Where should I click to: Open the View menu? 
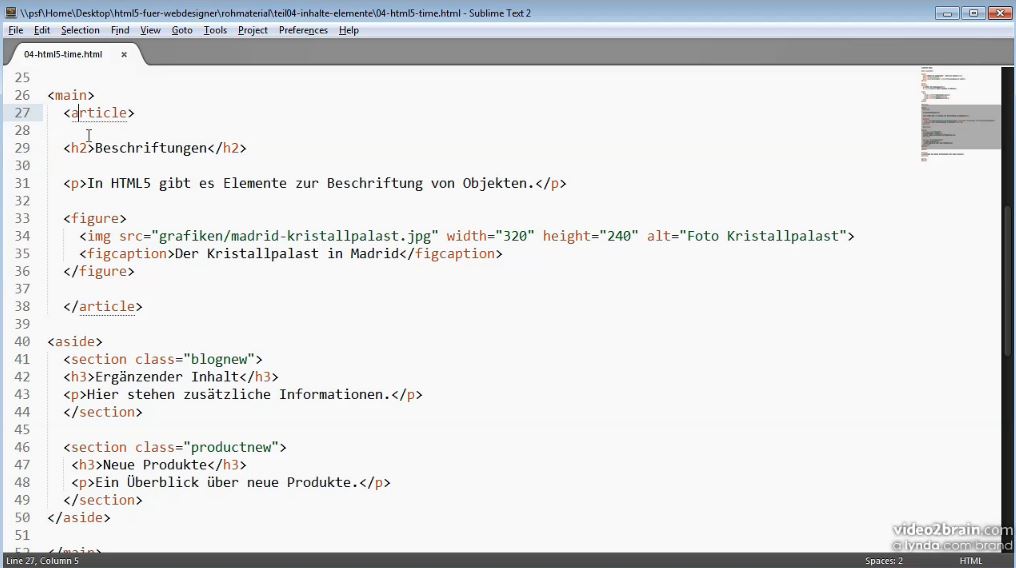(x=150, y=30)
